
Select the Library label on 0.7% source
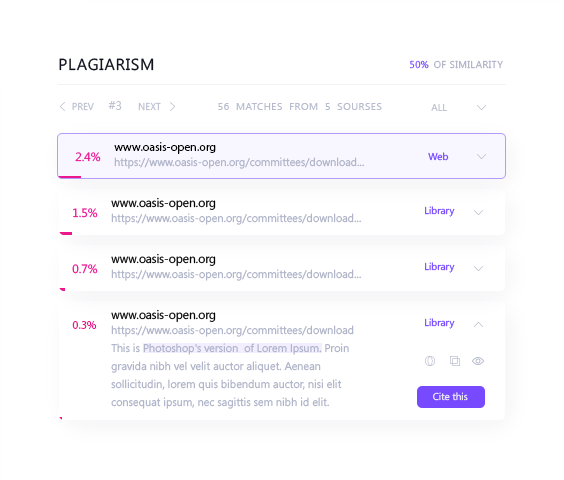[x=439, y=267]
